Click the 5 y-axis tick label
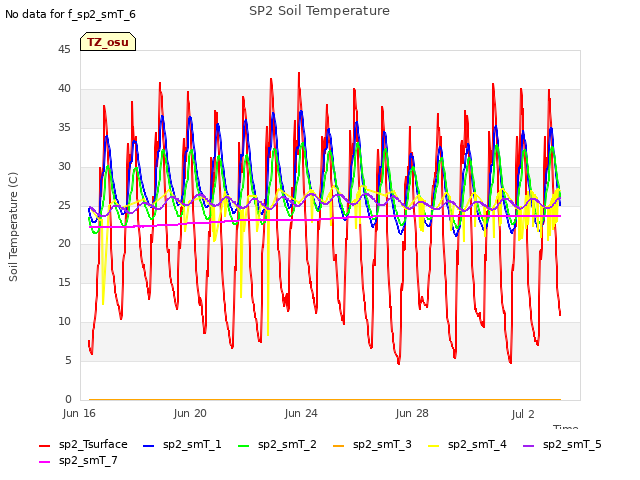The image size is (640, 480). point(68,360)
